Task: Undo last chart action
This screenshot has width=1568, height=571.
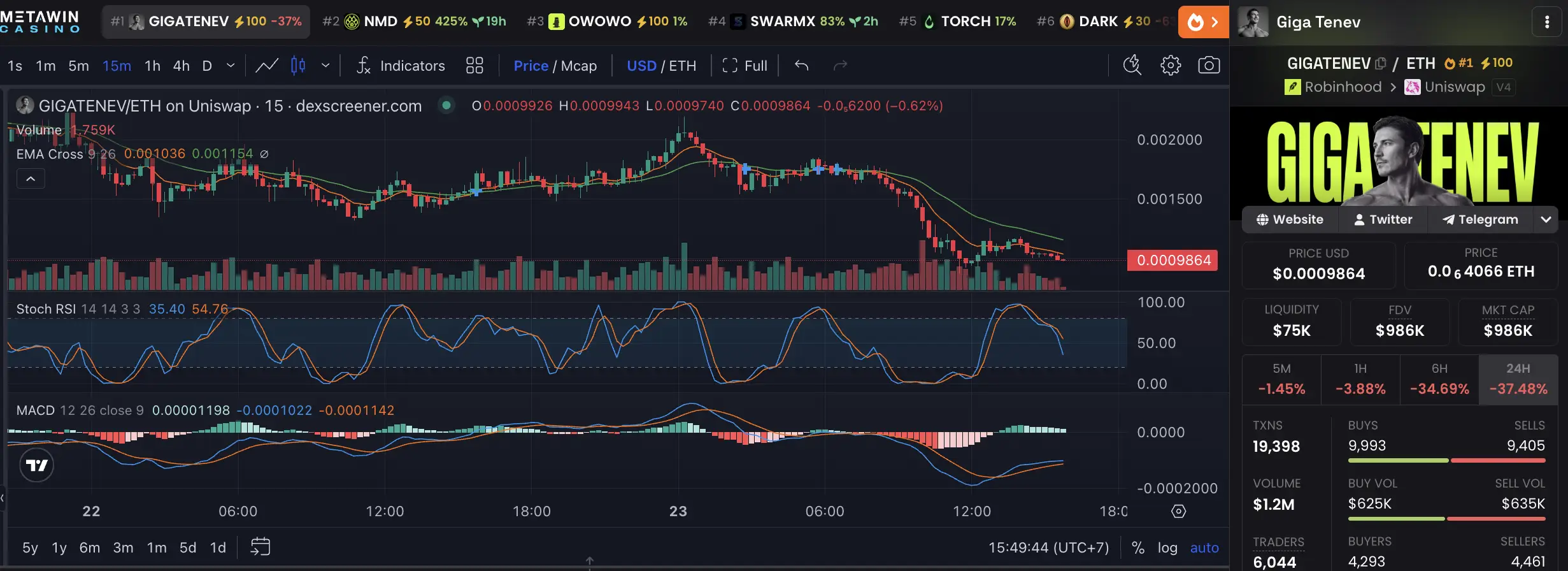Action: [802, 66]
